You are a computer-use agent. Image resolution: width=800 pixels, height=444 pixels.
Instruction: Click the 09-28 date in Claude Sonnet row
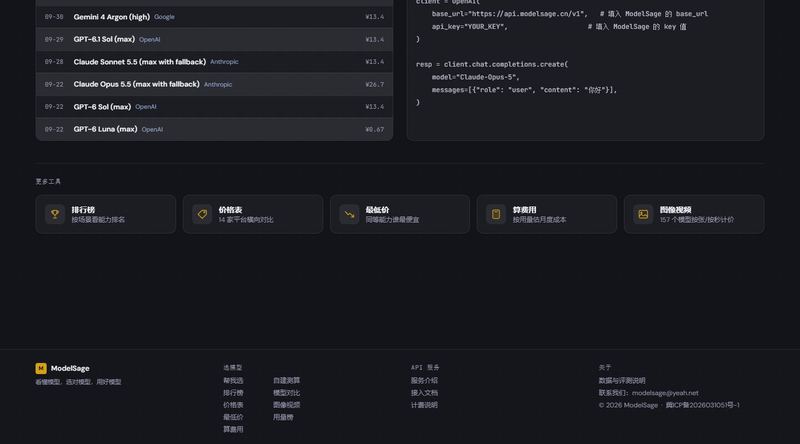[54, 62]
